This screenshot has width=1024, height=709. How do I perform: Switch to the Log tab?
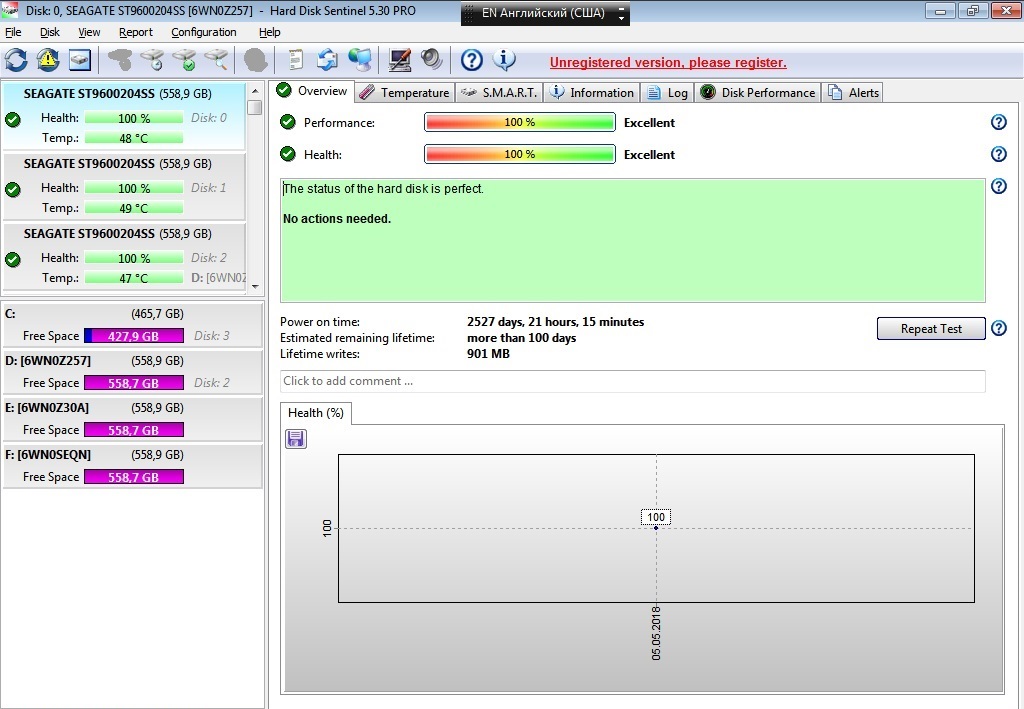[667, 93]
